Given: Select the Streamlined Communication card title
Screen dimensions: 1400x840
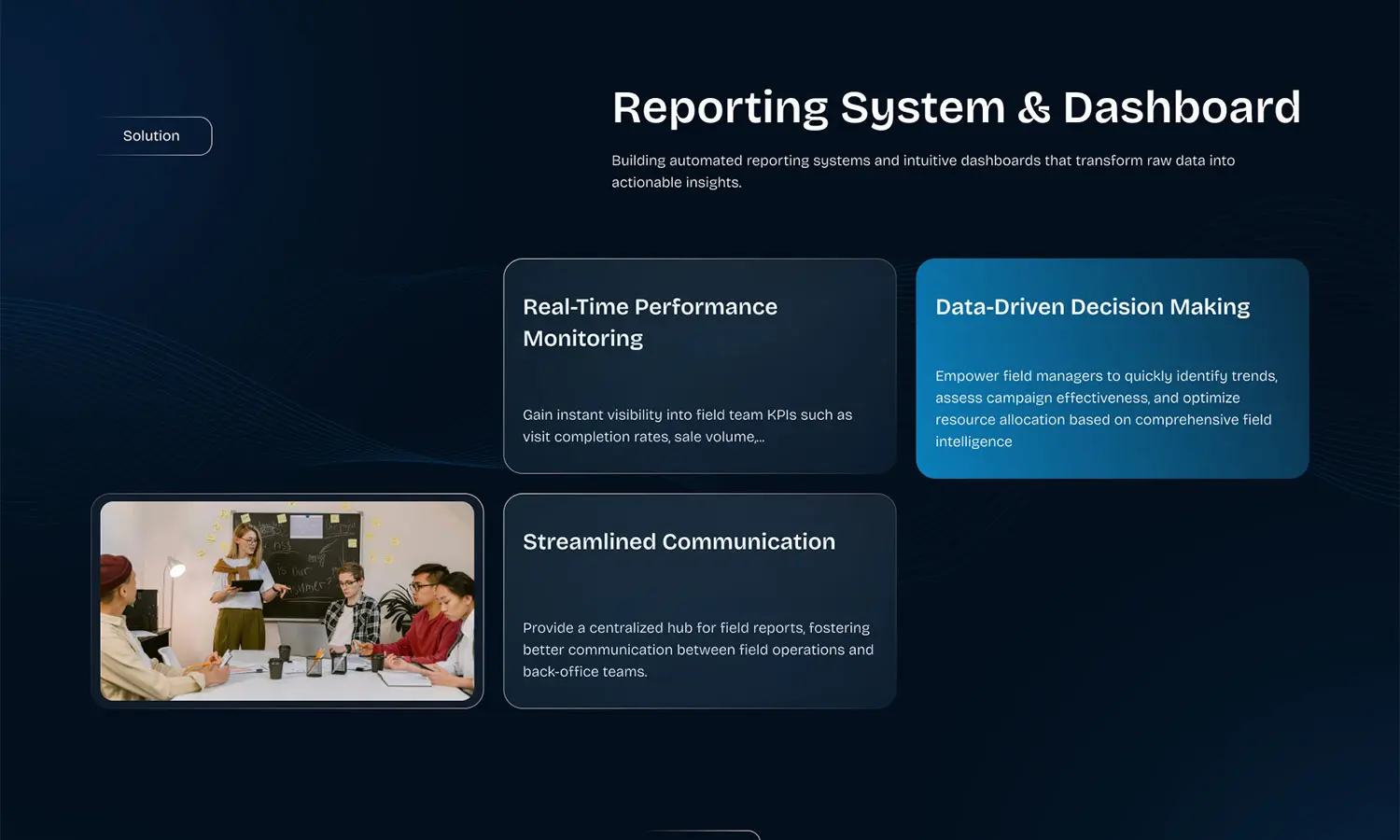Looking at the screenshot, I should click(679, 541).
